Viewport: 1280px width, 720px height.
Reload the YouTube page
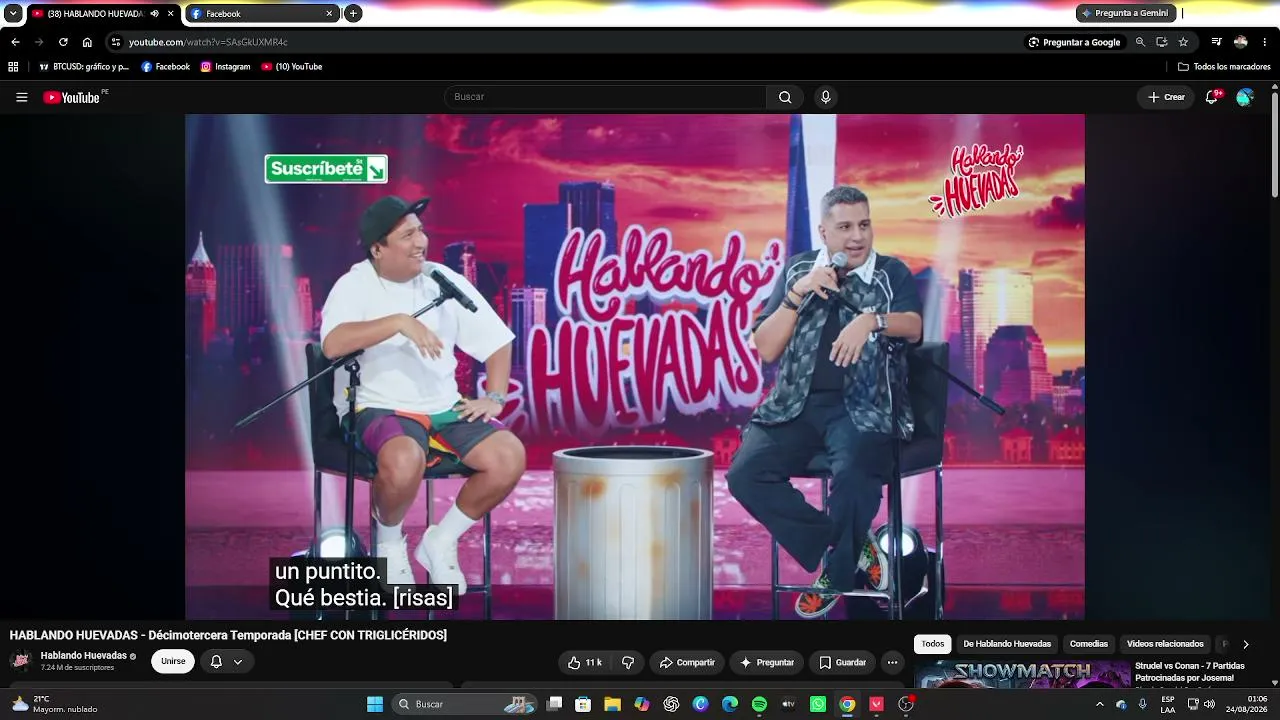pos(63,42)
